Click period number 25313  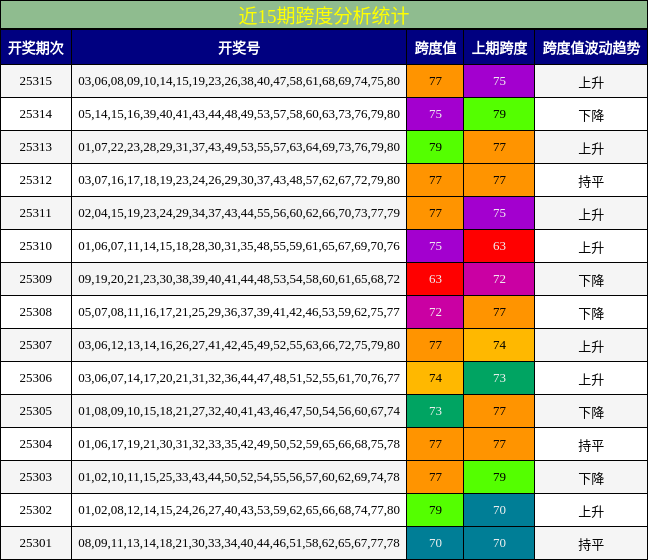point(36,147)
